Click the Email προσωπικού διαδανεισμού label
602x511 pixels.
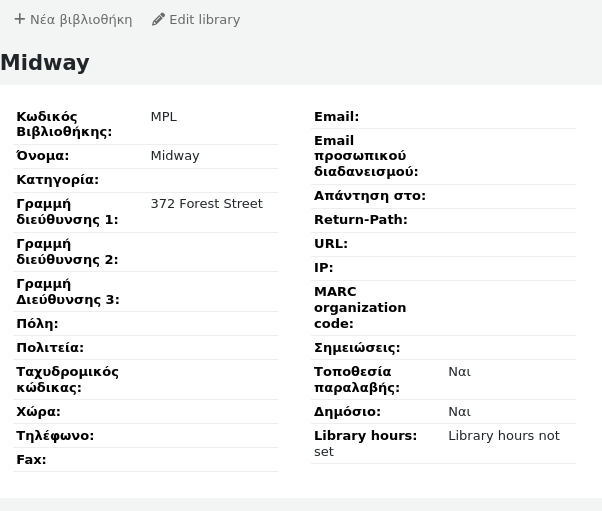click(365, 156)
